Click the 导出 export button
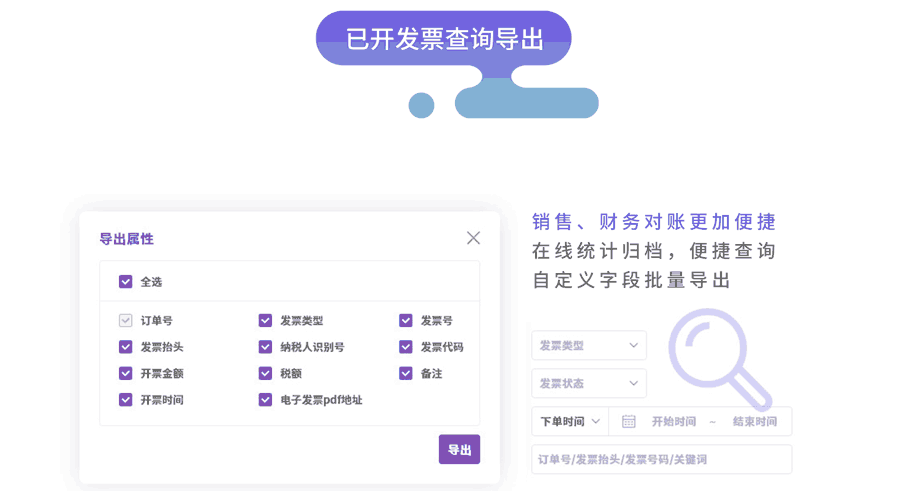The width and height of the screenshot is (910, 491). tap(459, 449)
